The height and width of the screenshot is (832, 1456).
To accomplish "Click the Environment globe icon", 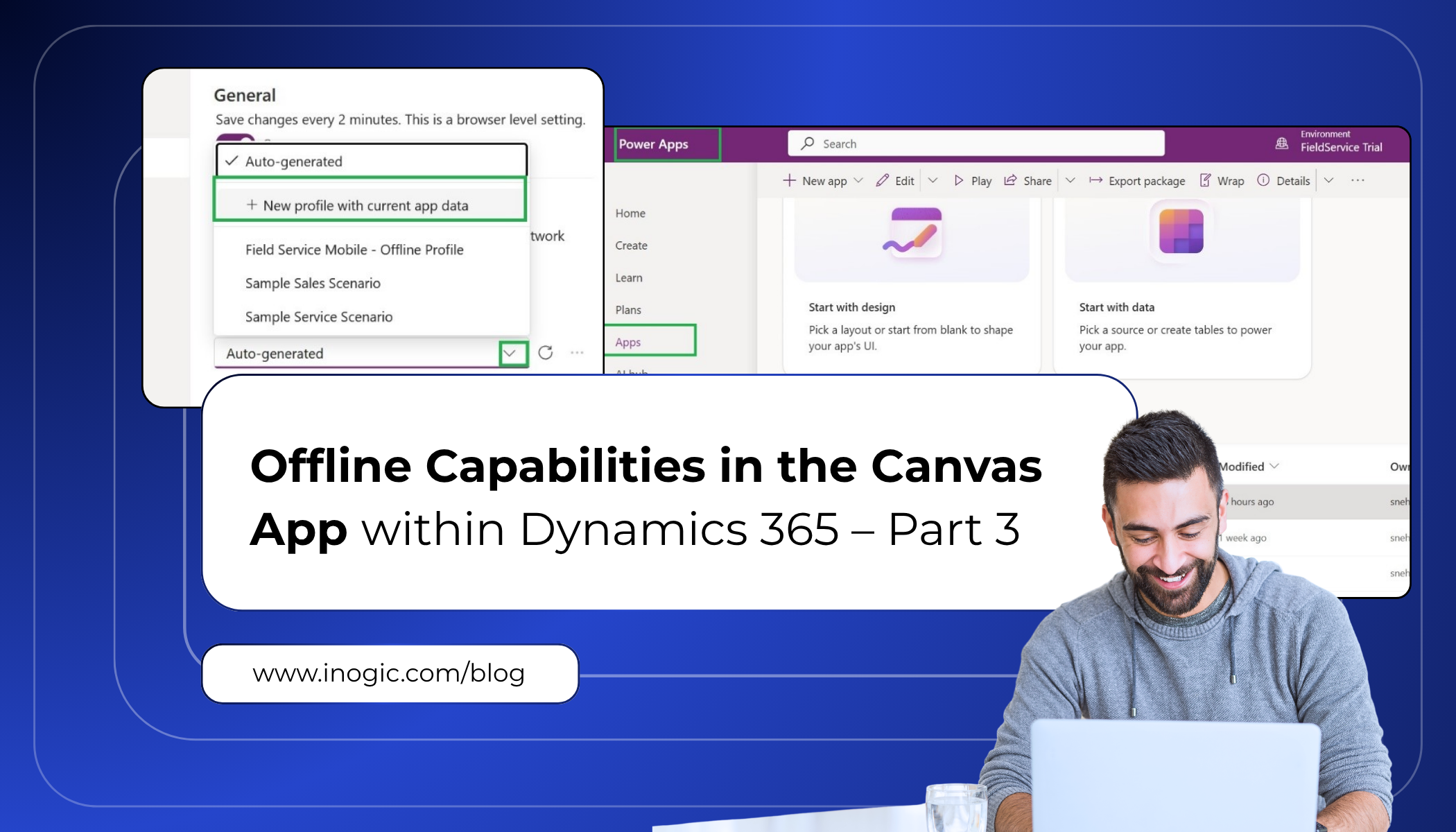I will [1282, 144].
